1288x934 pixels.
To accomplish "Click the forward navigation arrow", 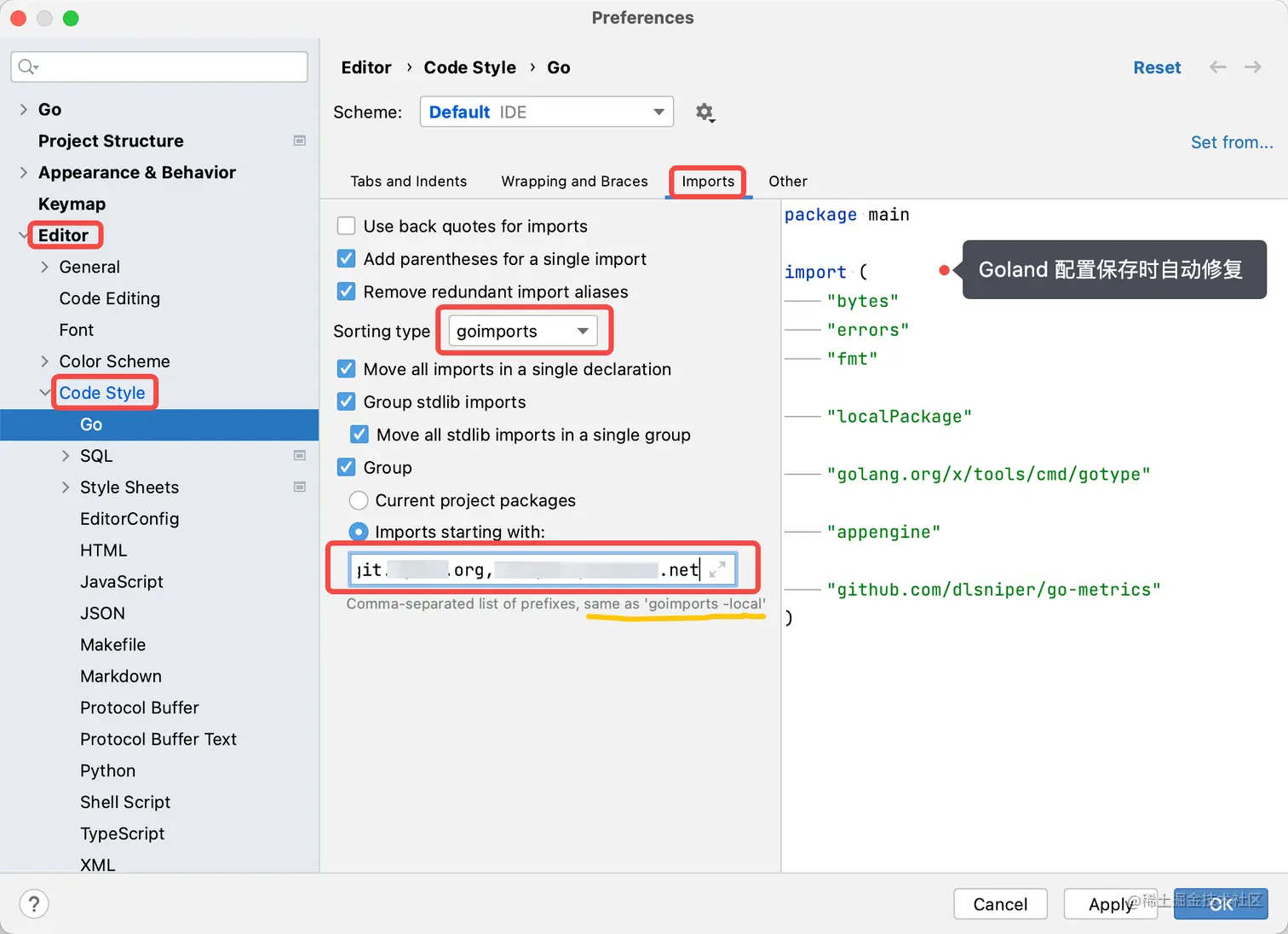I will point(1253,67).
